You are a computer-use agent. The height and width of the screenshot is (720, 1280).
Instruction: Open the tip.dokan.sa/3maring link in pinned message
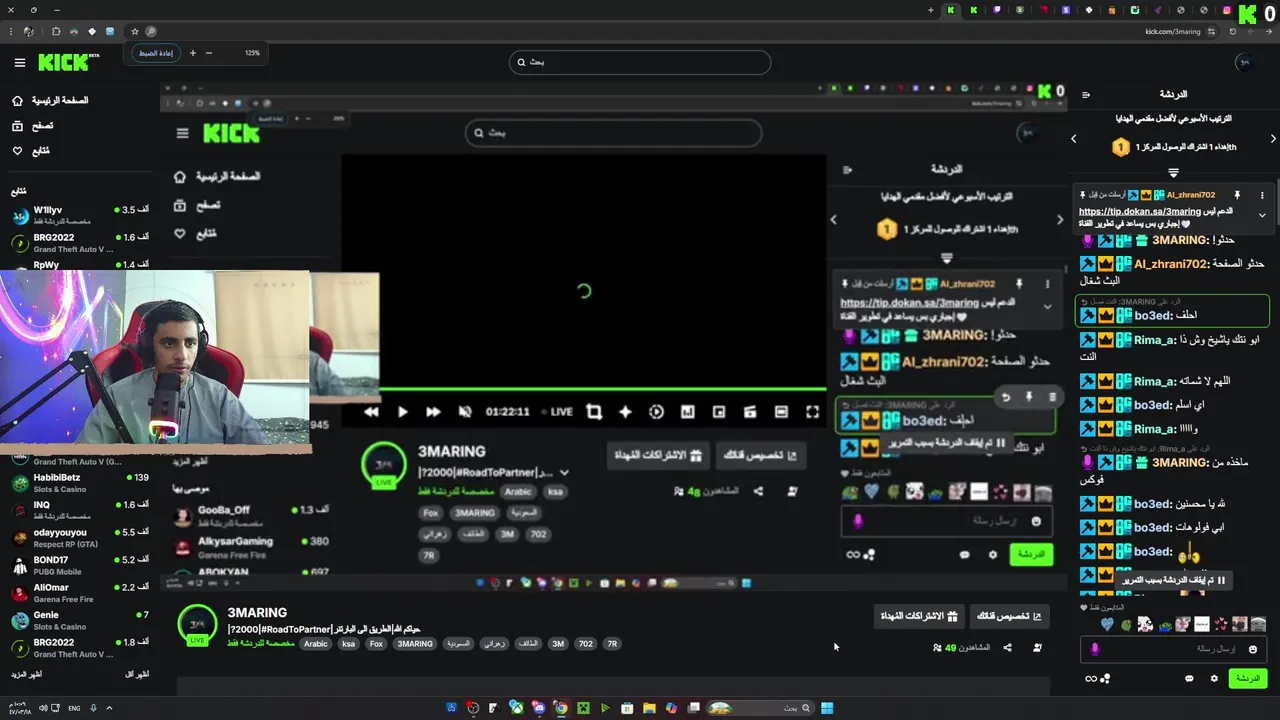click(1140, 212)
